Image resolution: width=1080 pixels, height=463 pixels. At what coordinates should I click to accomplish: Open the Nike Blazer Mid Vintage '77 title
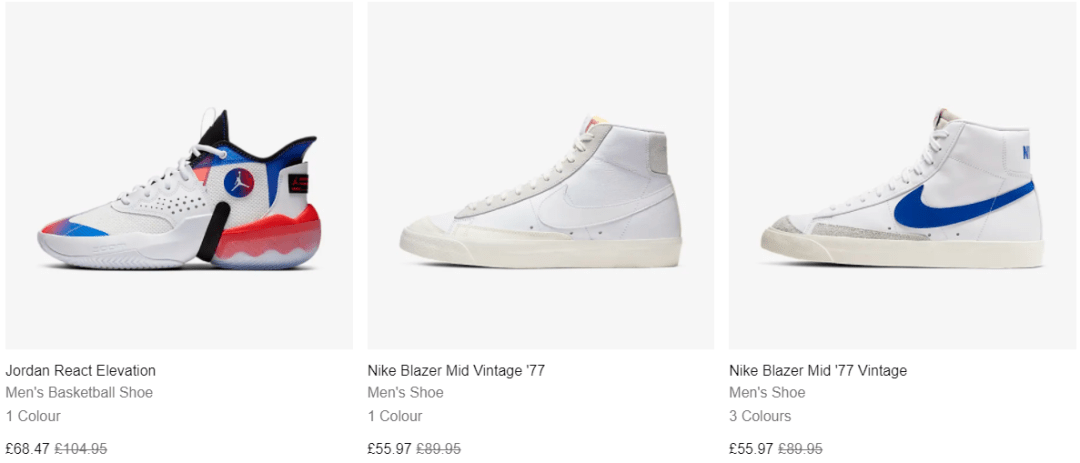tap(456, 371)
